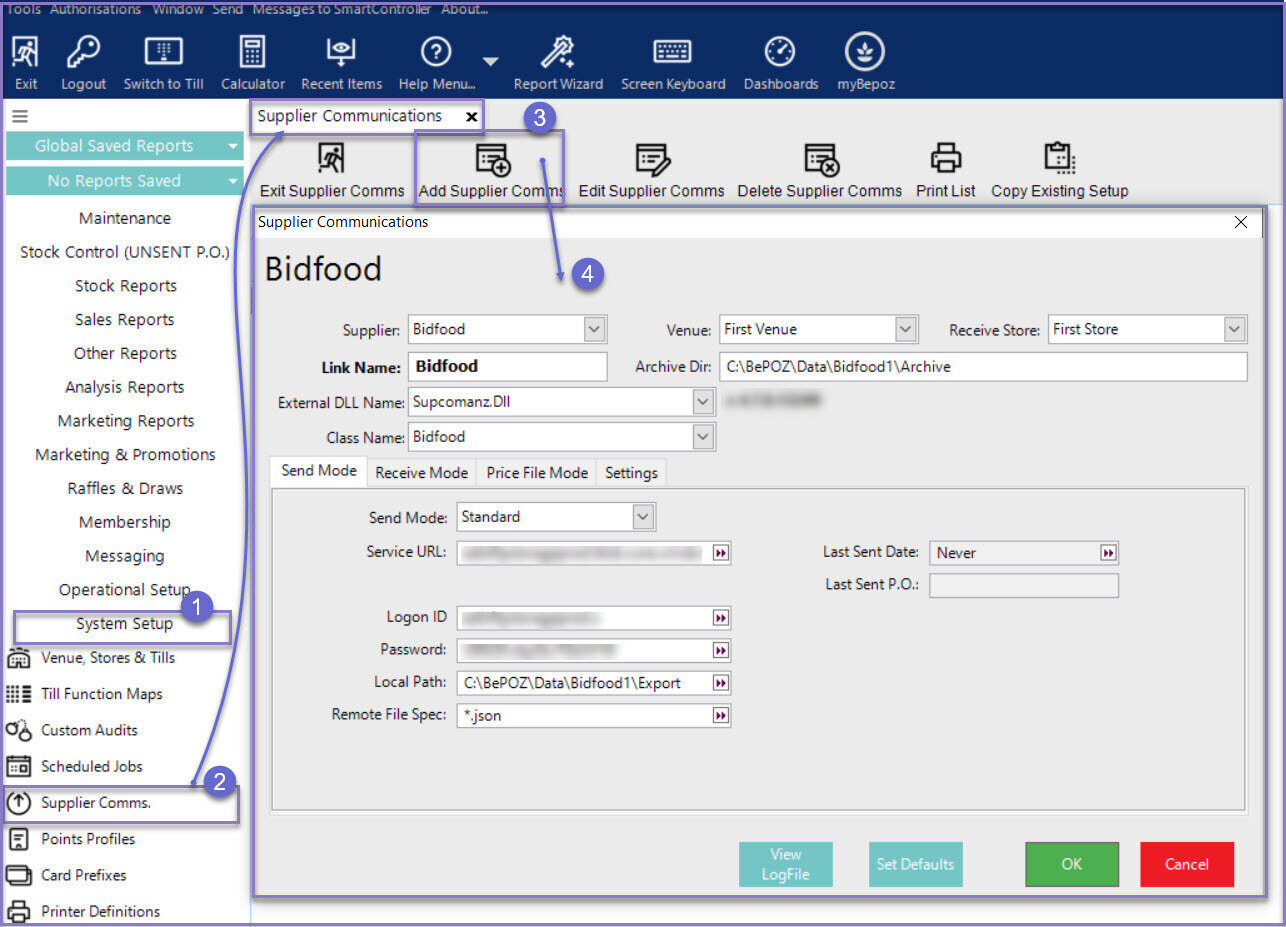Switch to the Send Mode tab
Viewport: 1286px width, 927px height.
(319, 471)
